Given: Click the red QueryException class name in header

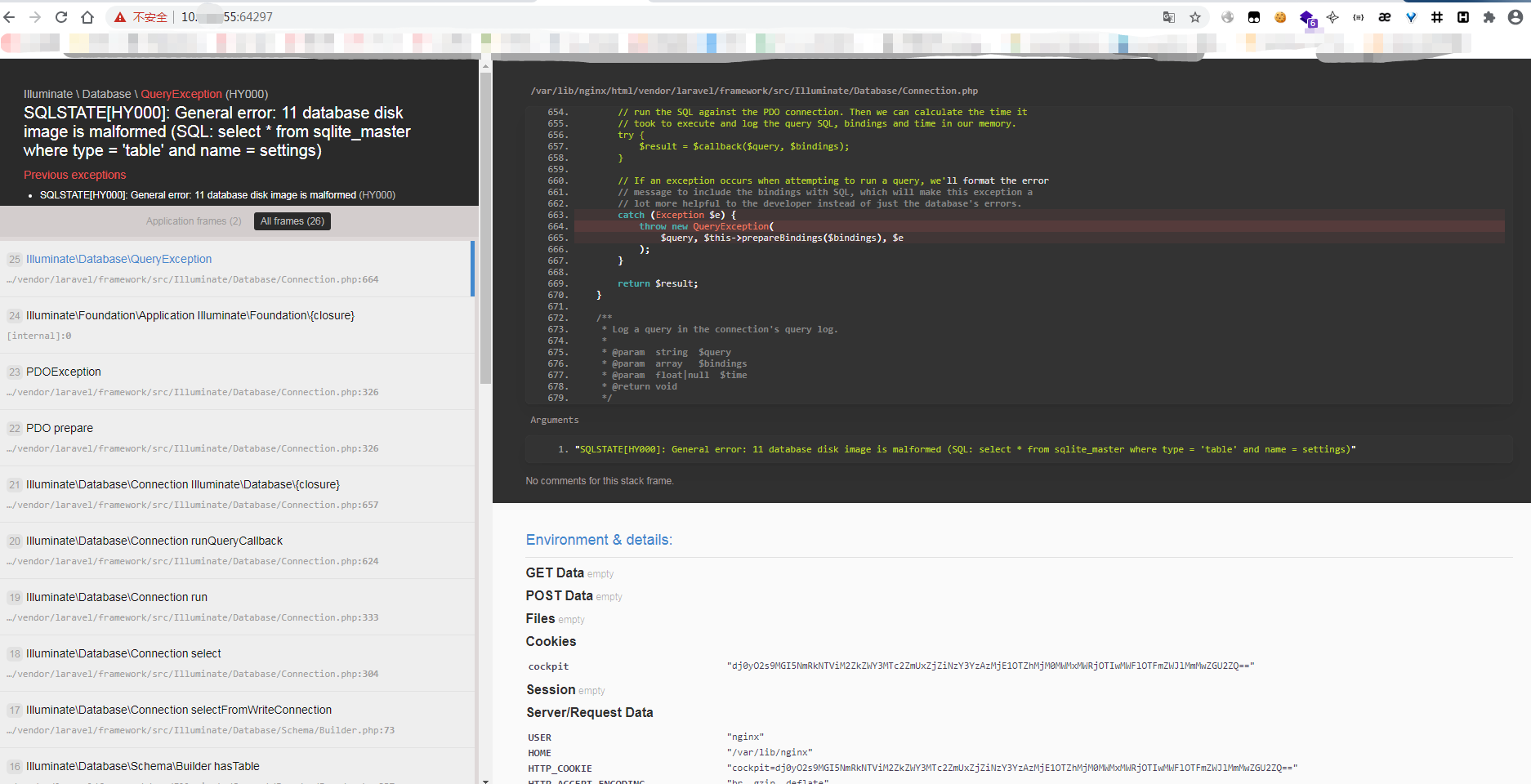Looking at the screenshot, I should 181,94.
